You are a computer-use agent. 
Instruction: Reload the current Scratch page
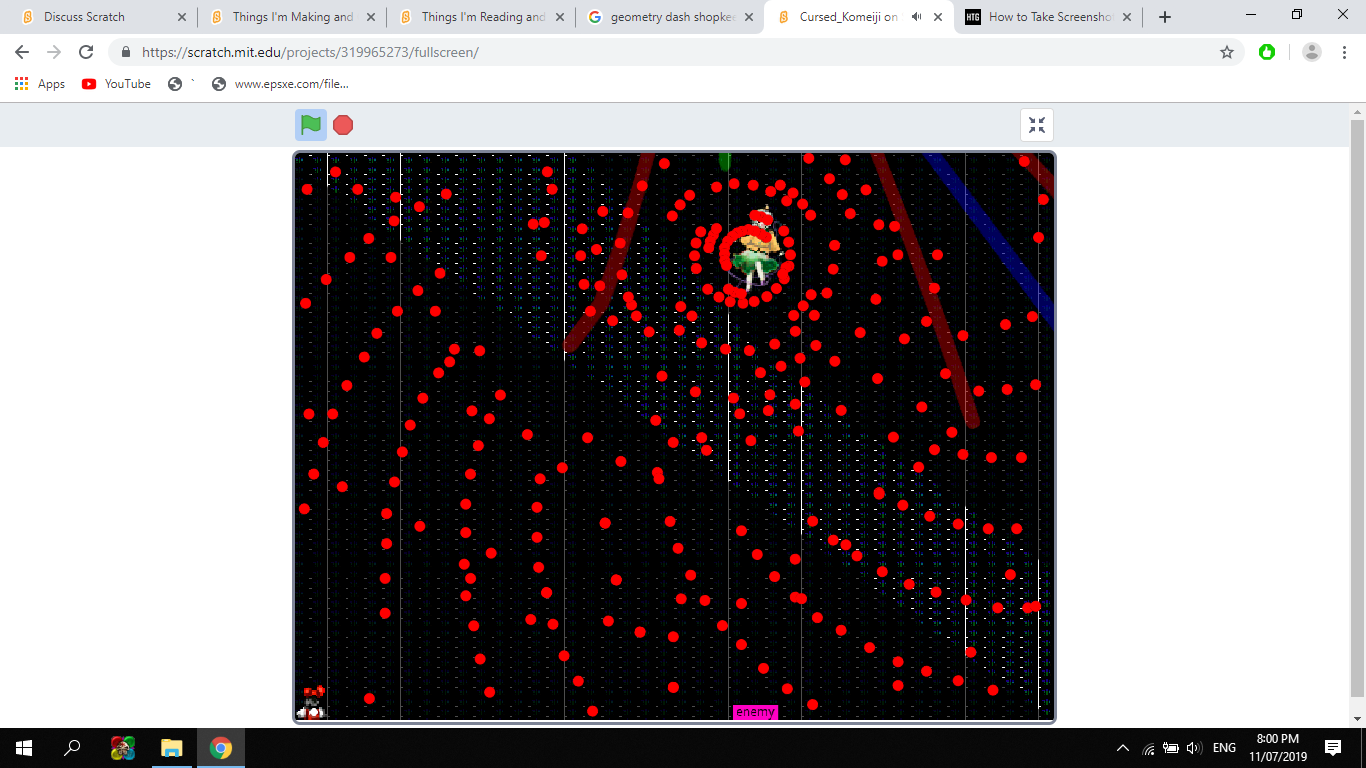tap(86, 52)
